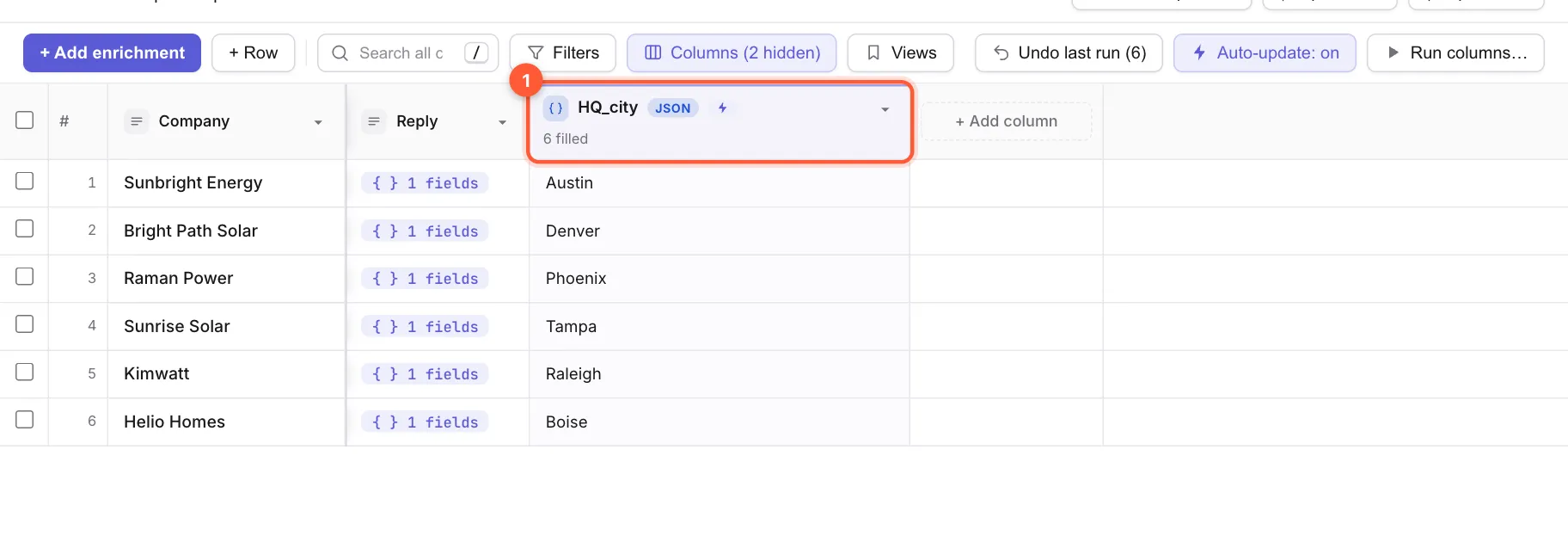
Task: Click the JSON type icon beside HQ_city
Action: [555, 108]
